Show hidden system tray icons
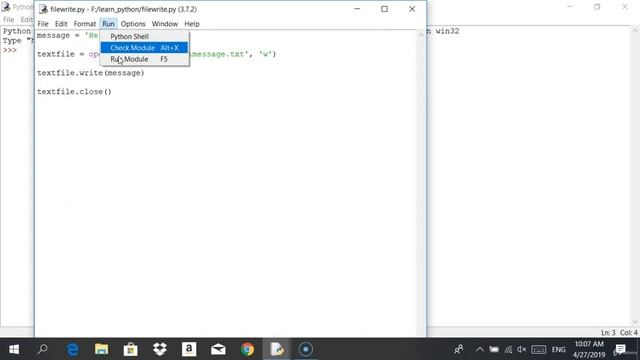Viewport: 640px width, 360px height. (x=480, y=349)
